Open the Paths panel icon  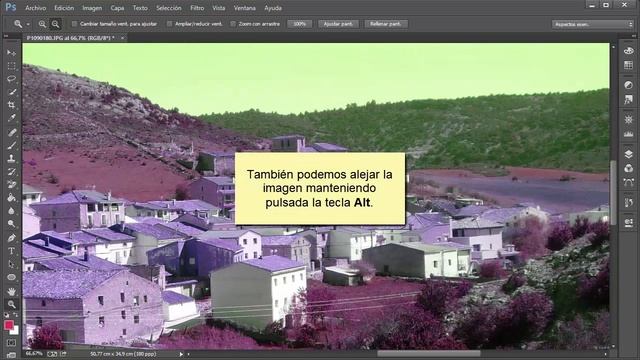[629, 182]
